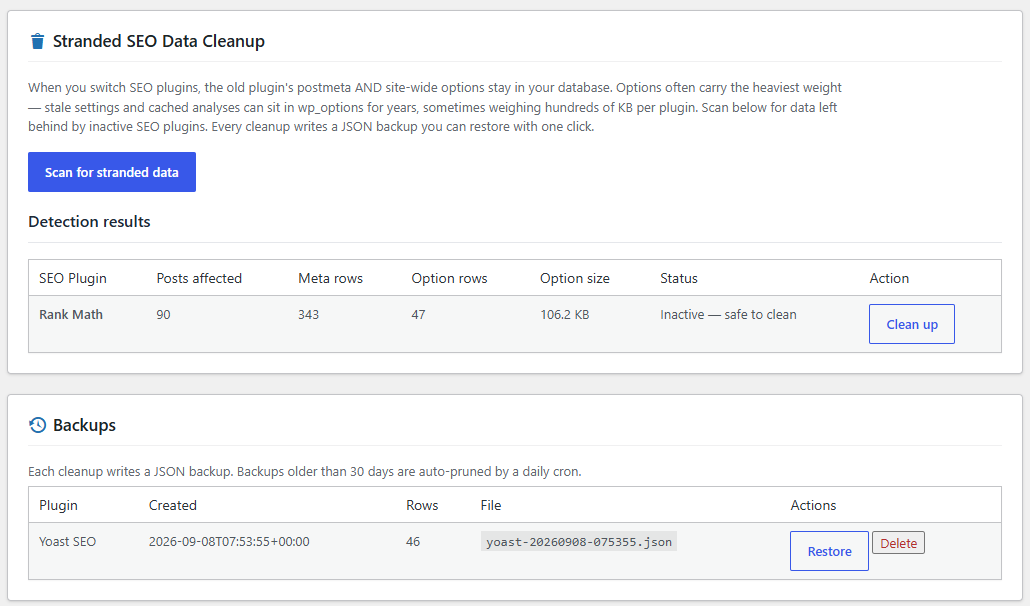Click the Scan for stranded data button
The image size is (1030, 606).
coord(112,172)
